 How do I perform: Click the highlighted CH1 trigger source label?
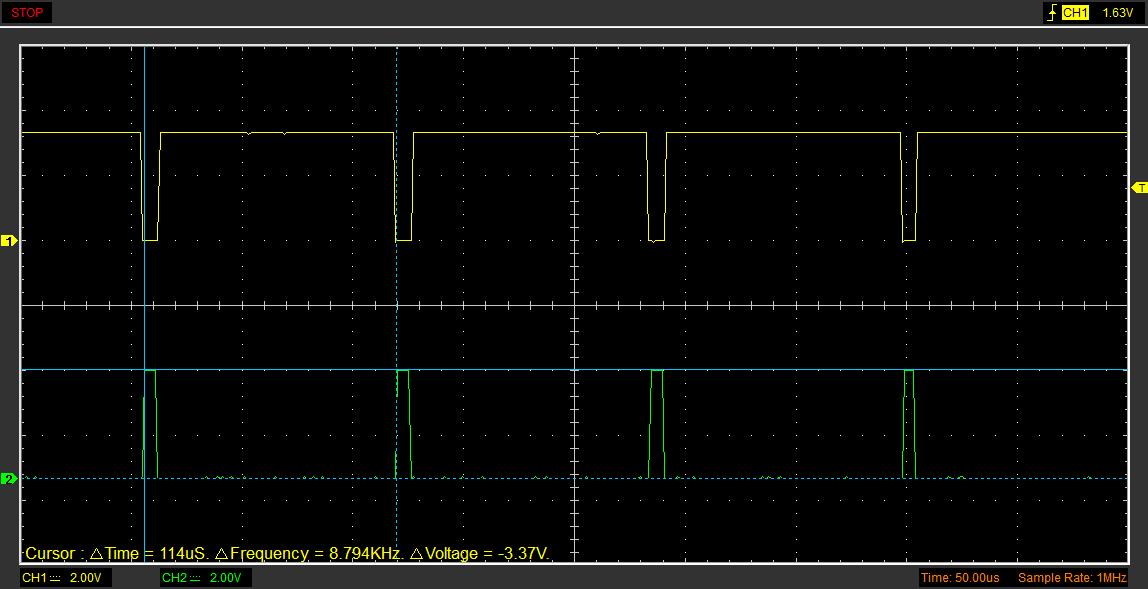click(x=1075, y=13)
